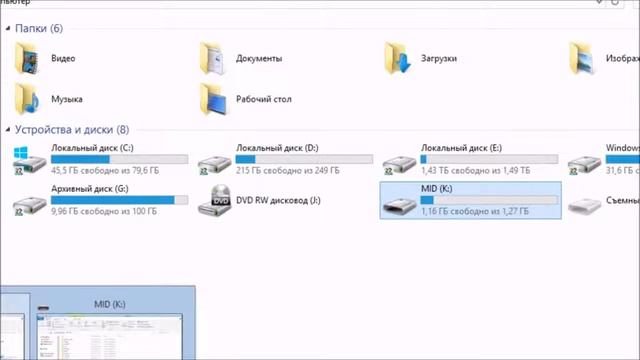Open the Видео folder icon
The height and width of the screenshot is (360, 640).
pyautogui.click(x=27, y=58)
